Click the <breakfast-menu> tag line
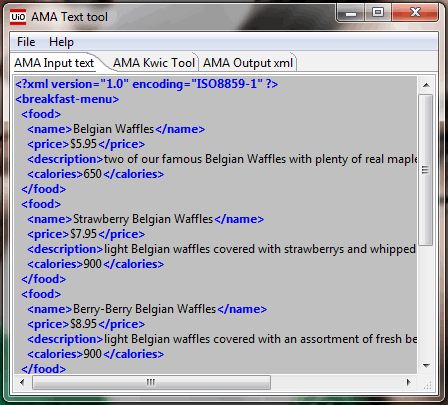 67,99
